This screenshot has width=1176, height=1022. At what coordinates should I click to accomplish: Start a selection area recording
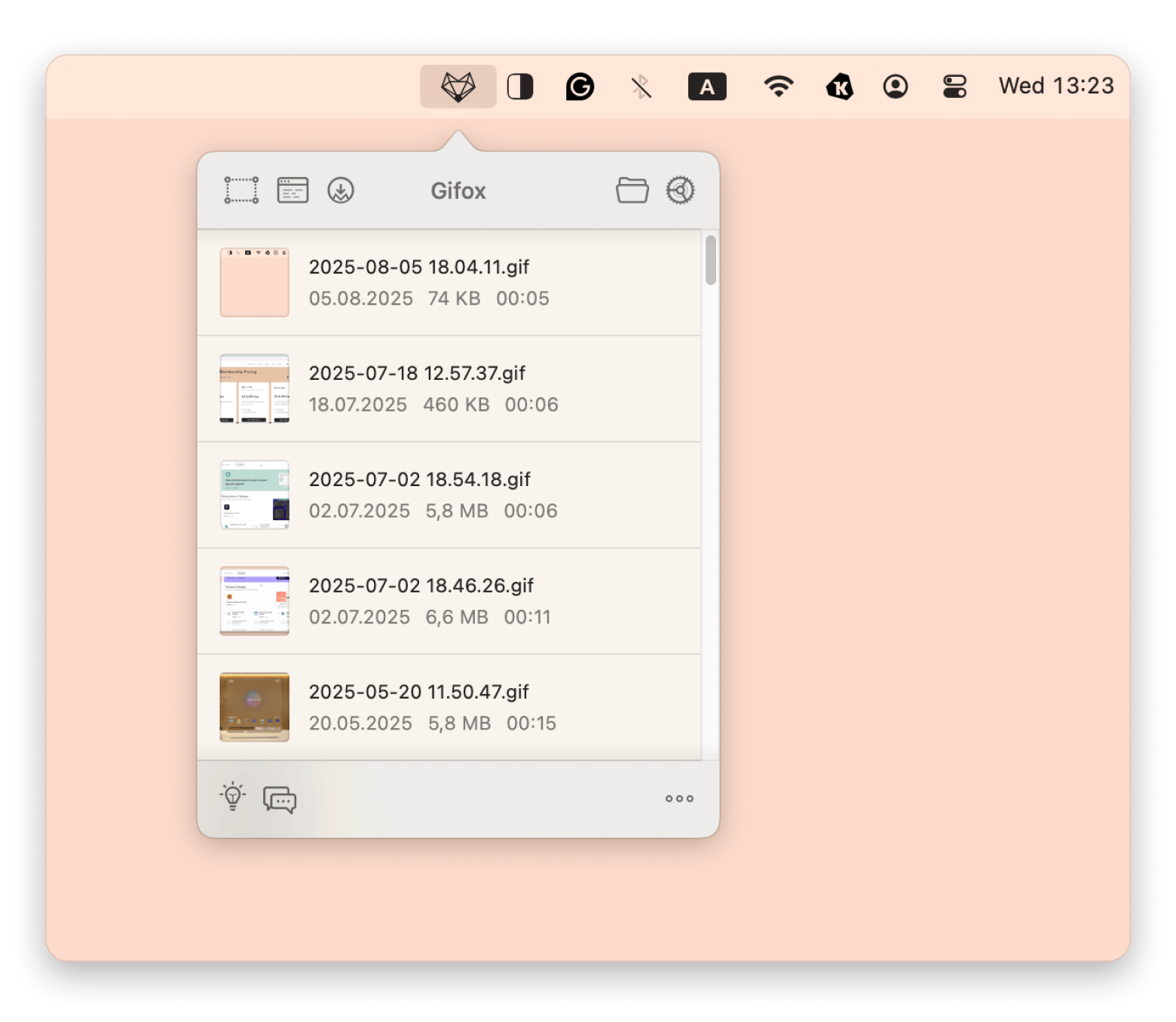click(241, 190)
